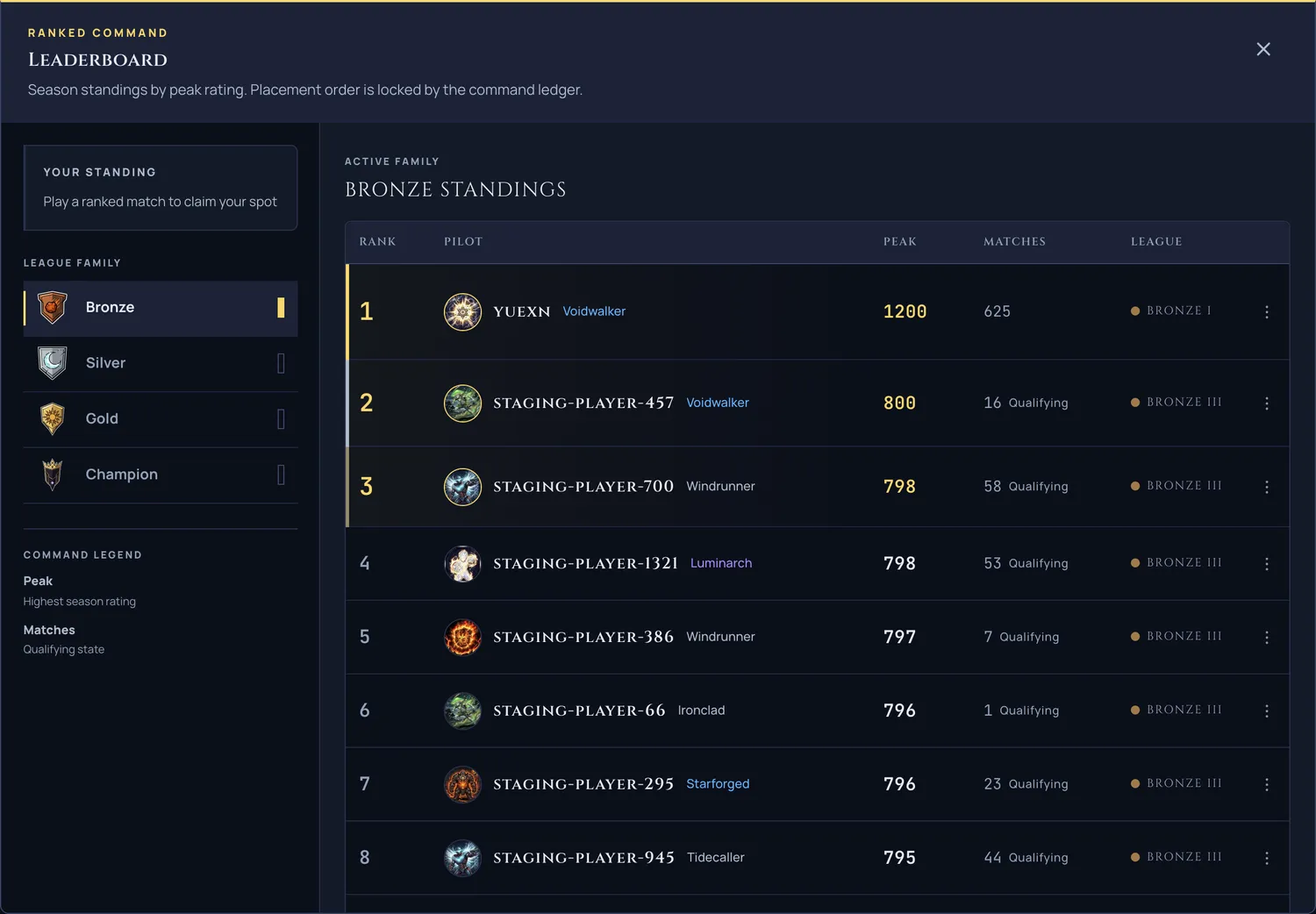The height and width of the screenshot is (914, 1316).
Task: Click the 1200 peak rating value
Action: pyautogui.click(x=905, y=311)
